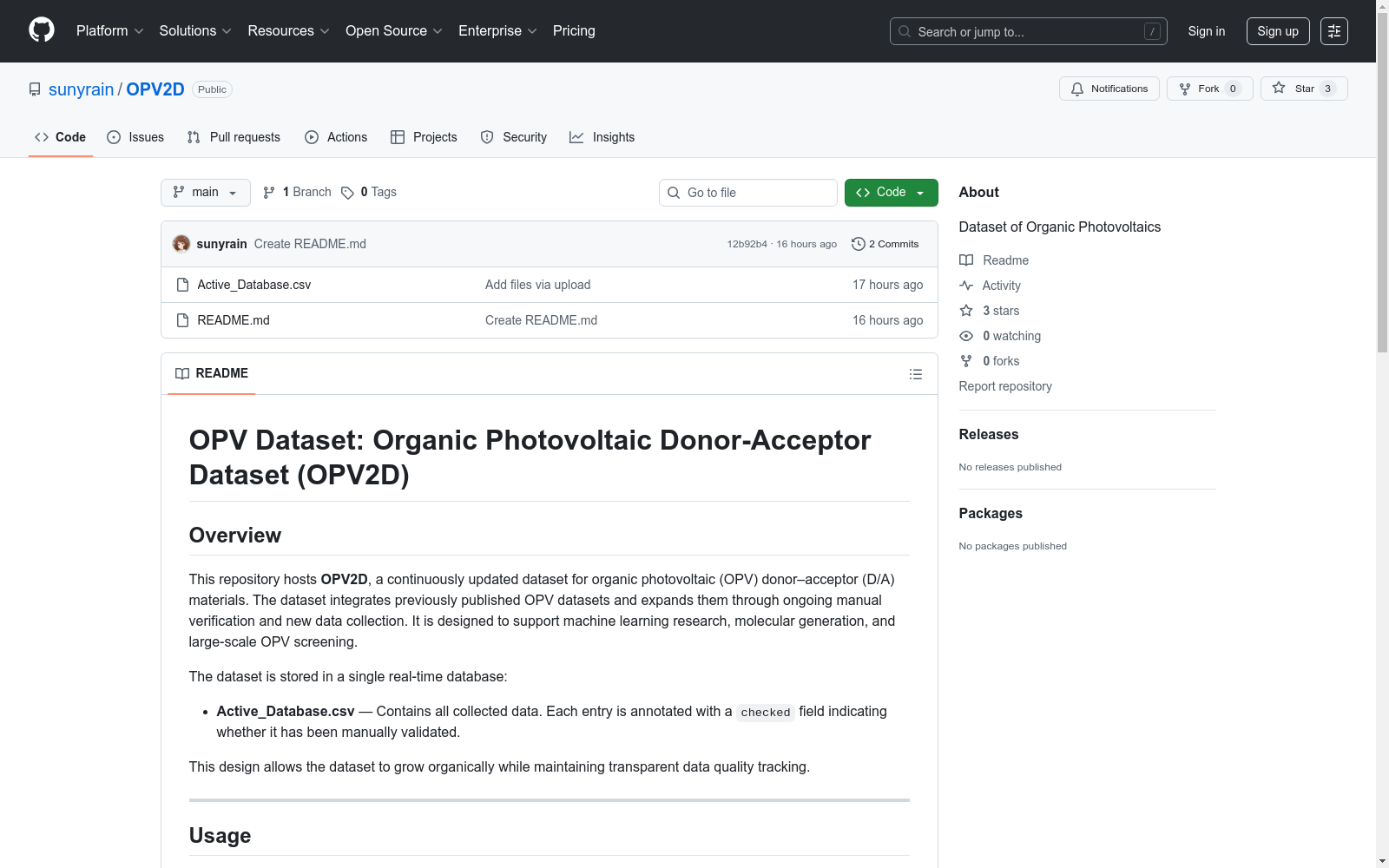Click the star icon beside 3 stars

point(966,311)
